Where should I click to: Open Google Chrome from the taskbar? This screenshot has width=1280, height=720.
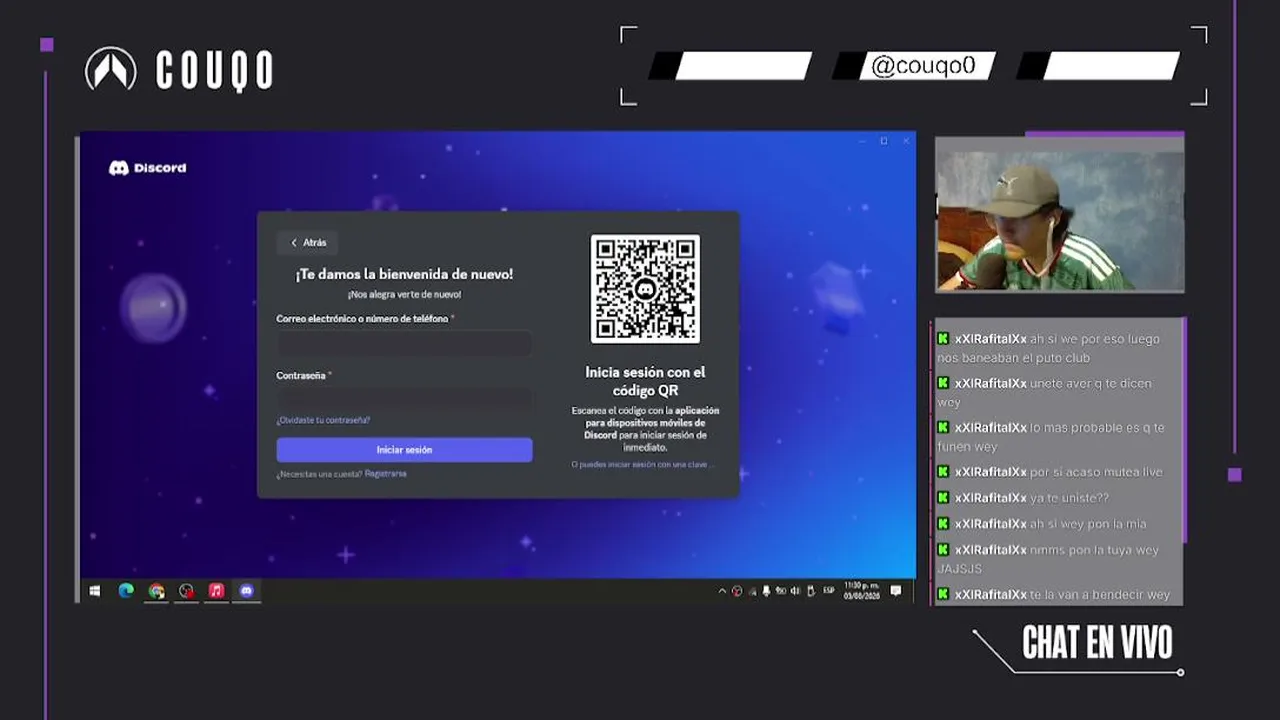156,591
